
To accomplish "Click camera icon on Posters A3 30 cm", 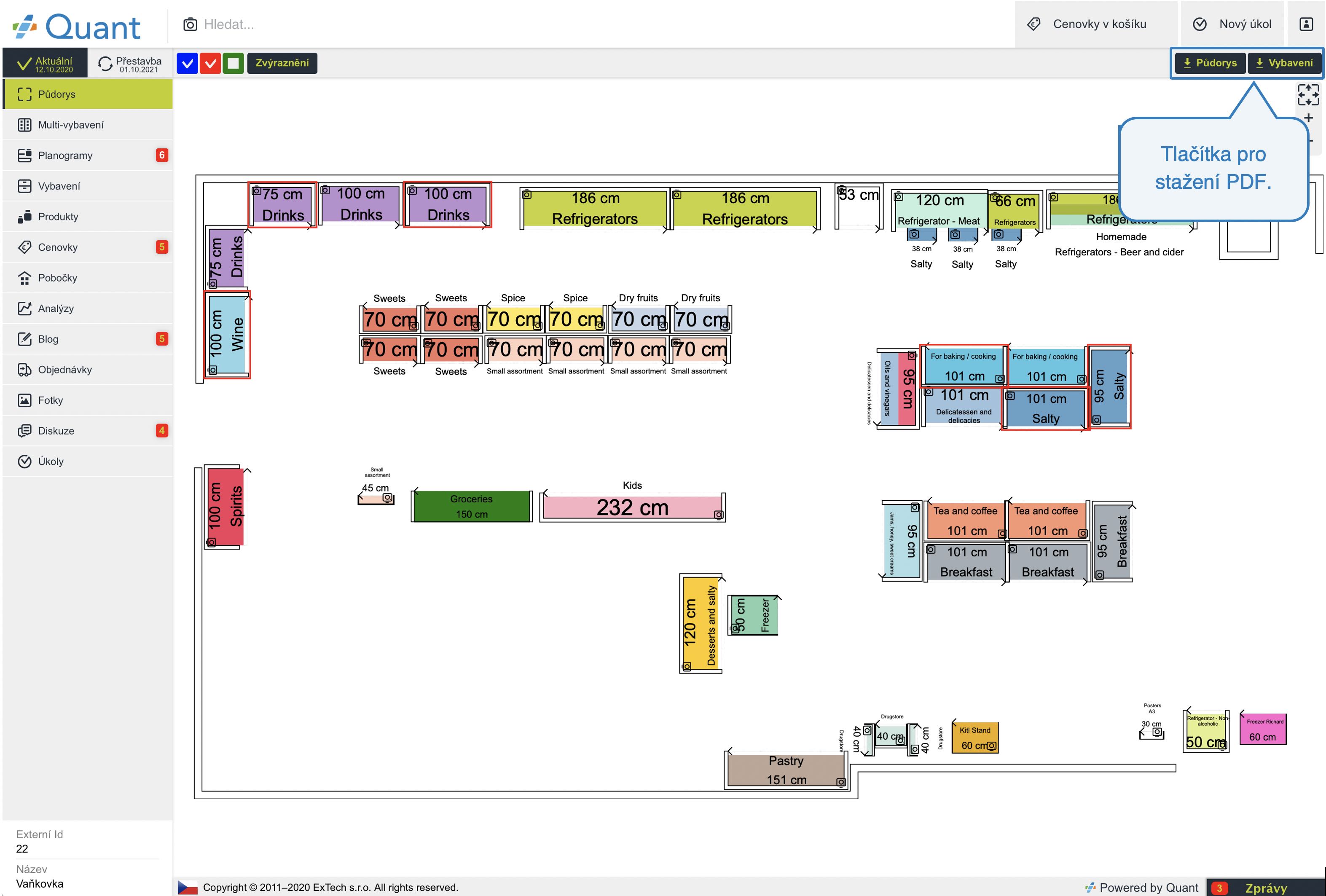I will tap(1157, 732).
